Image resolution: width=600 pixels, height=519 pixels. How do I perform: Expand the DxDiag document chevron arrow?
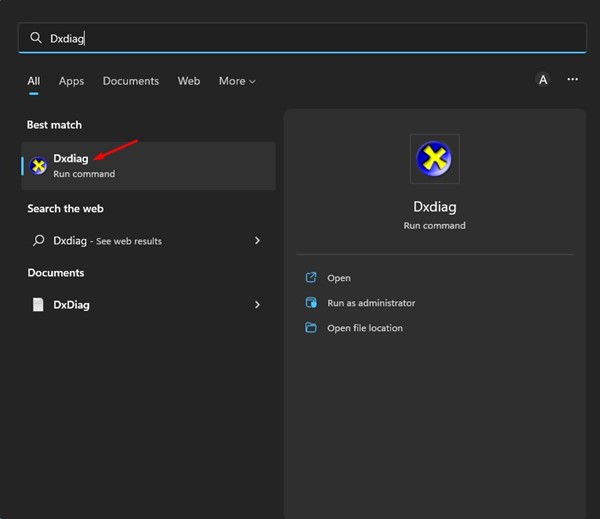[x=258, y=305]
